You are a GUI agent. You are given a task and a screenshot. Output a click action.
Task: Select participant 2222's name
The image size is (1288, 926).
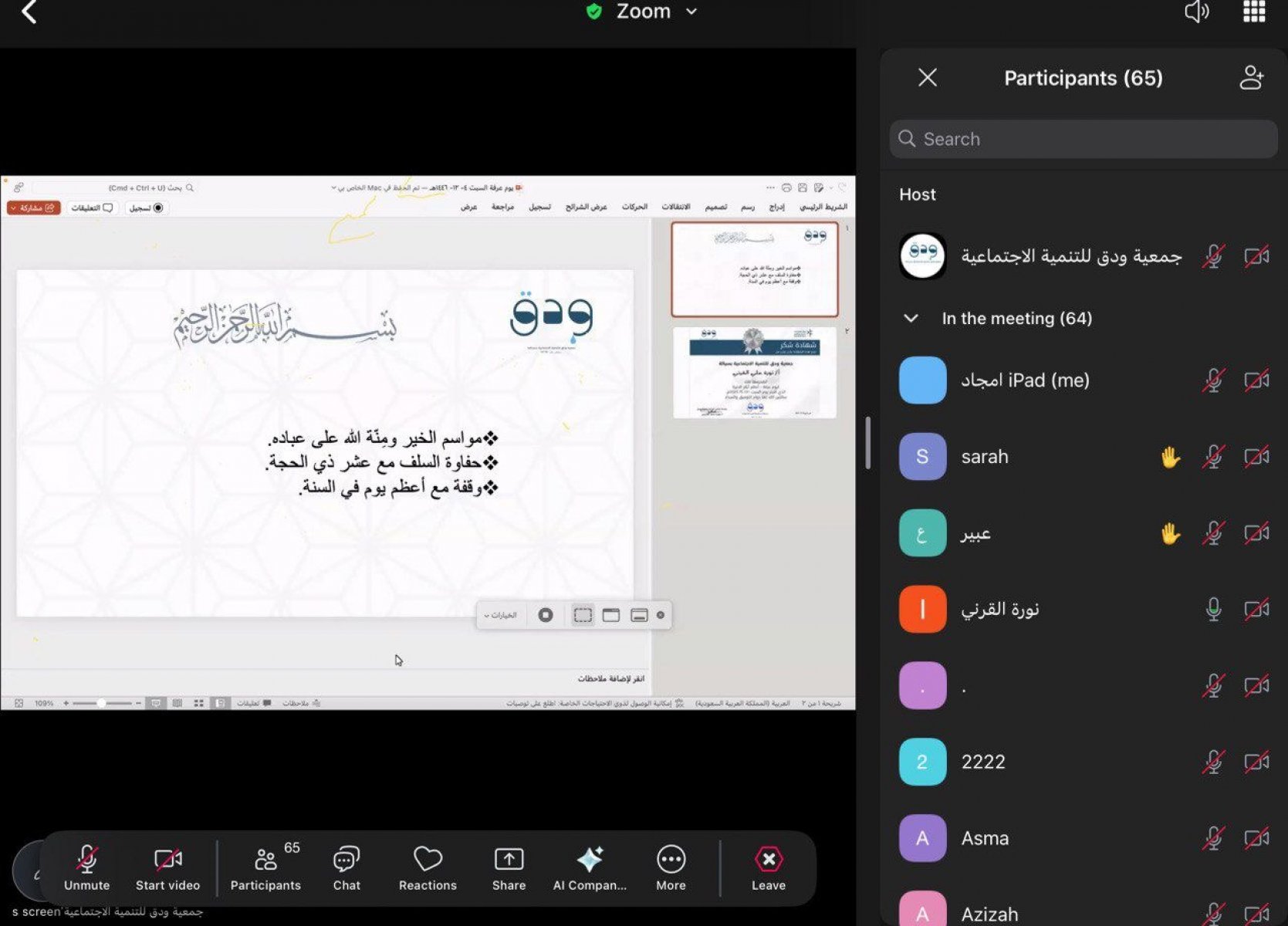pyautogui.click(x=983, y=762)
